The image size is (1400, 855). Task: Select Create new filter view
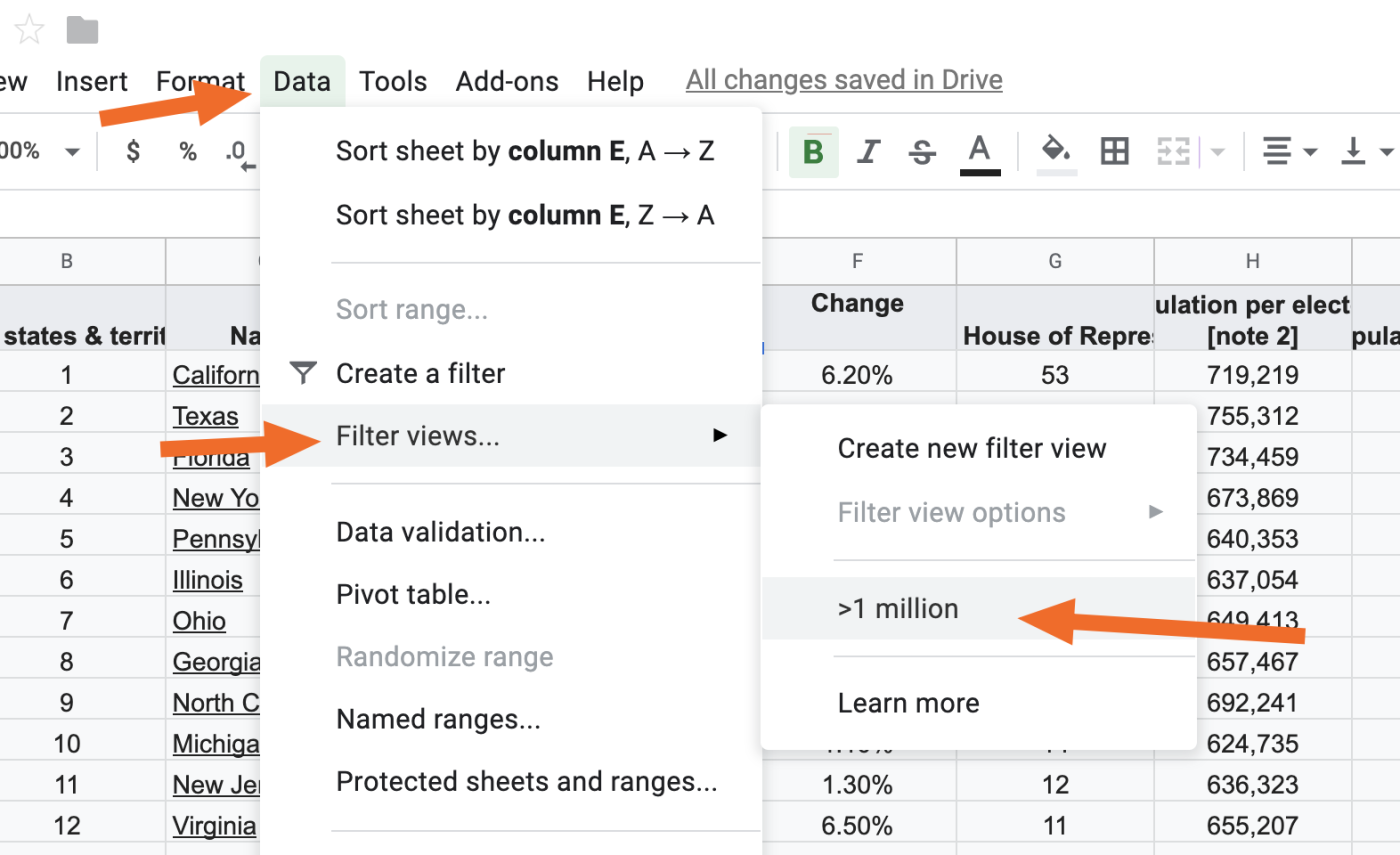tap(971, 448)
